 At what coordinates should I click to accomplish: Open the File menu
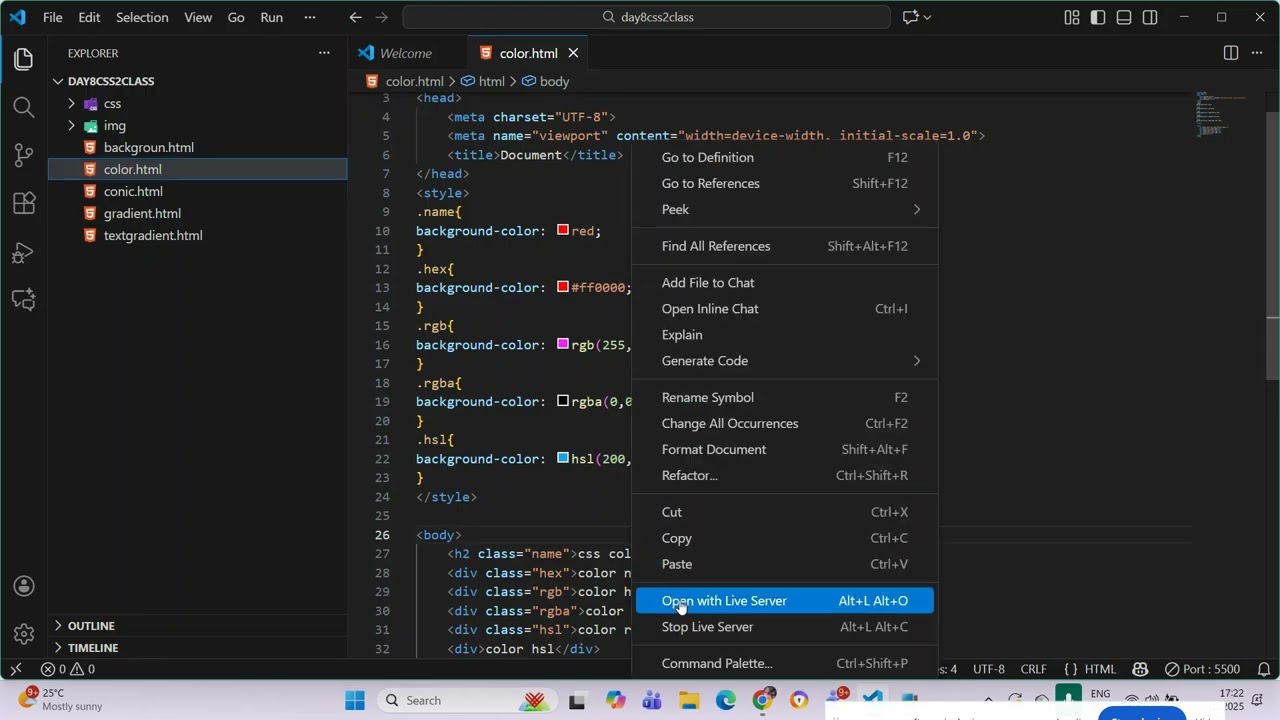(x=52, y=17)
